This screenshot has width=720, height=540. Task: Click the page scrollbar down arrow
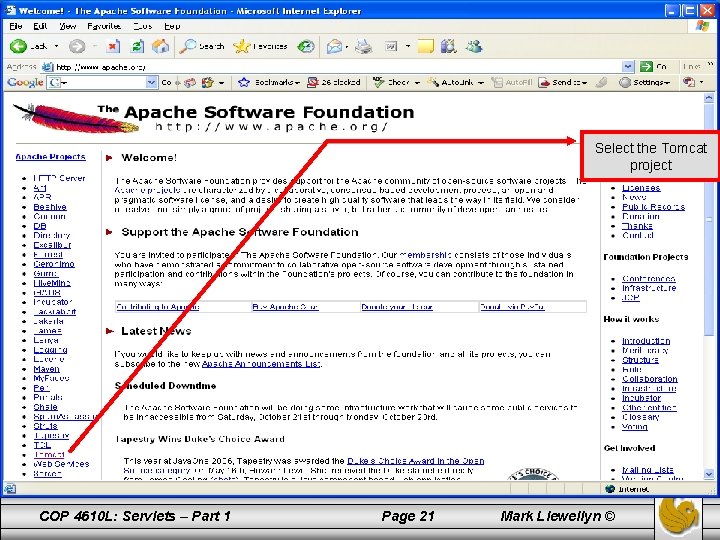pyautogui.click(x=709, y=475)
